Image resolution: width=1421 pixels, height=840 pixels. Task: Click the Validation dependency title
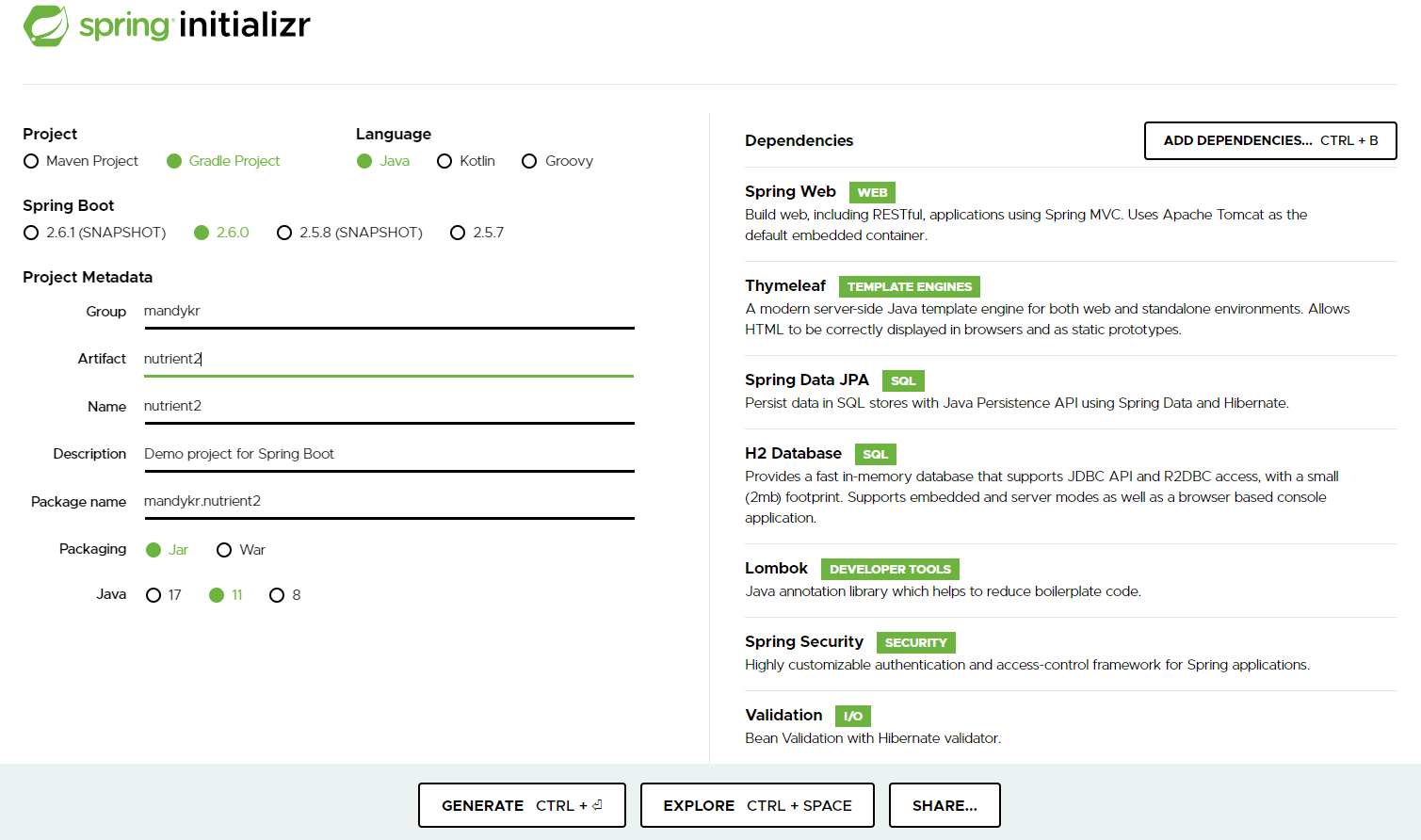783,715
